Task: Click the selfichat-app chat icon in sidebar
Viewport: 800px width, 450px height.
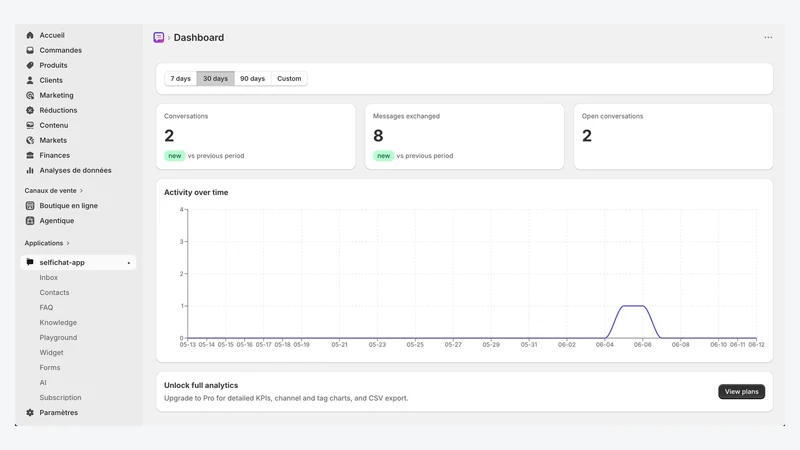Action: click(30, 262)
